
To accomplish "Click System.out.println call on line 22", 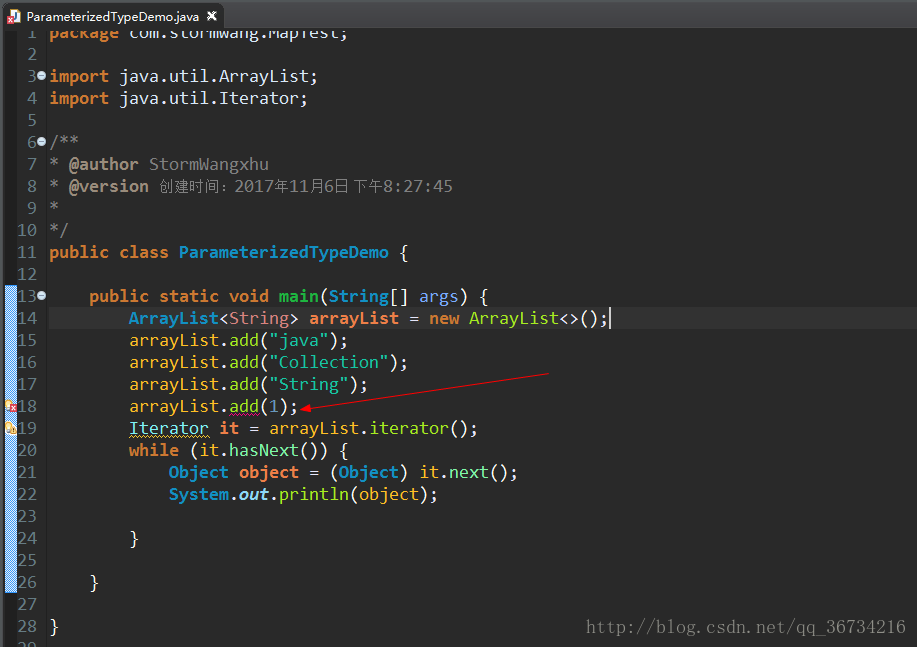I will [x=303, y=494].
